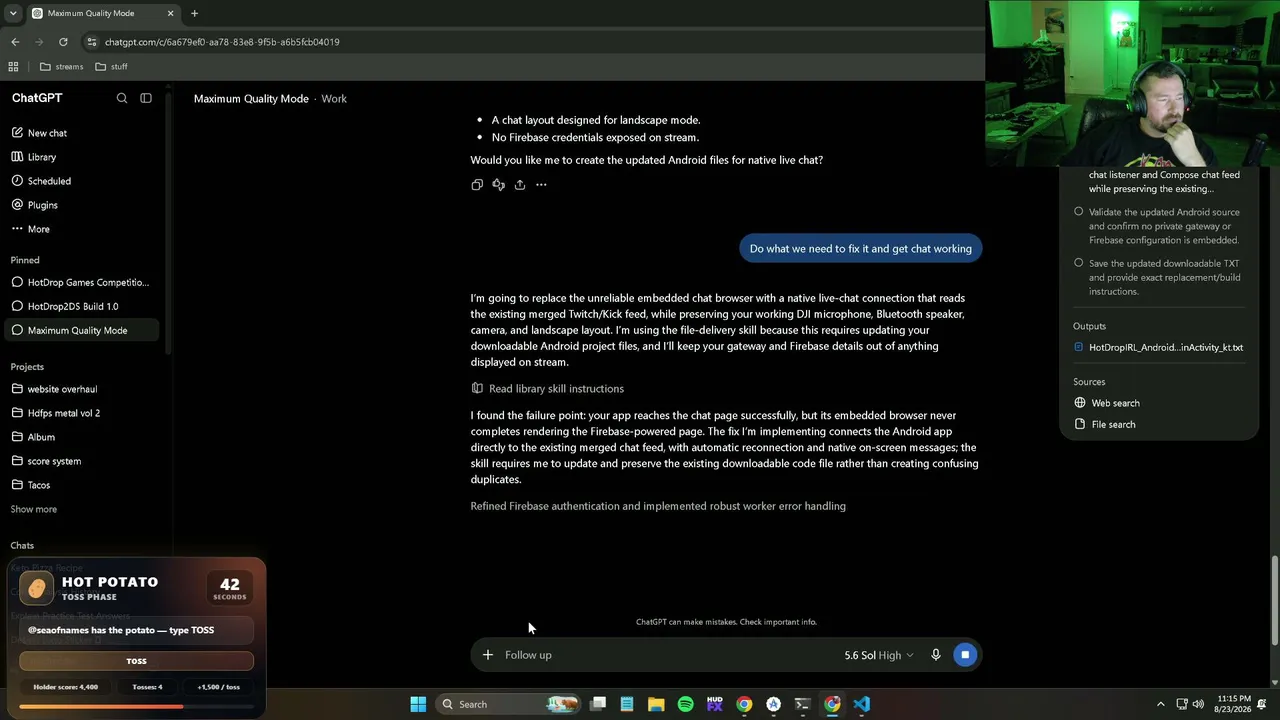Screen dimensions: 1280x720
Task: Switch to the Maximum Quality Mode tab
Action: pyautogui.click(x=102, y=14)
